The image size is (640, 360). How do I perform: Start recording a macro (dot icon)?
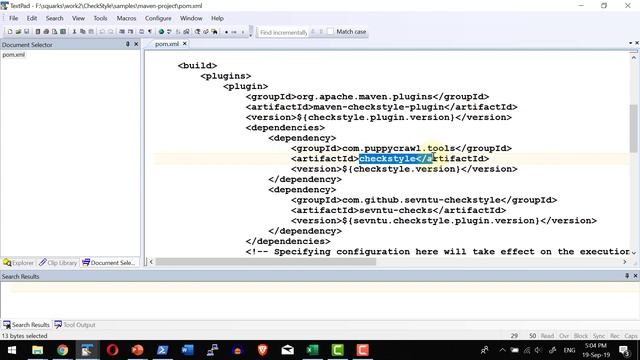click(227, 31)
